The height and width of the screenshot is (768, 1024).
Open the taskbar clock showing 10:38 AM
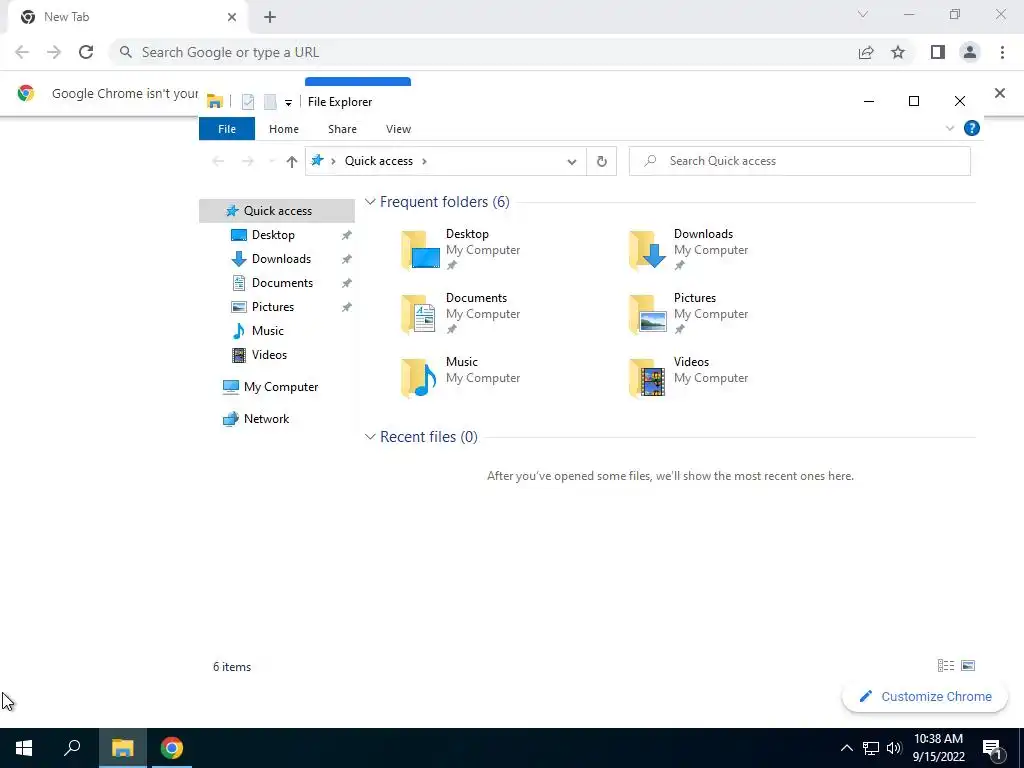tap(938, 748)
